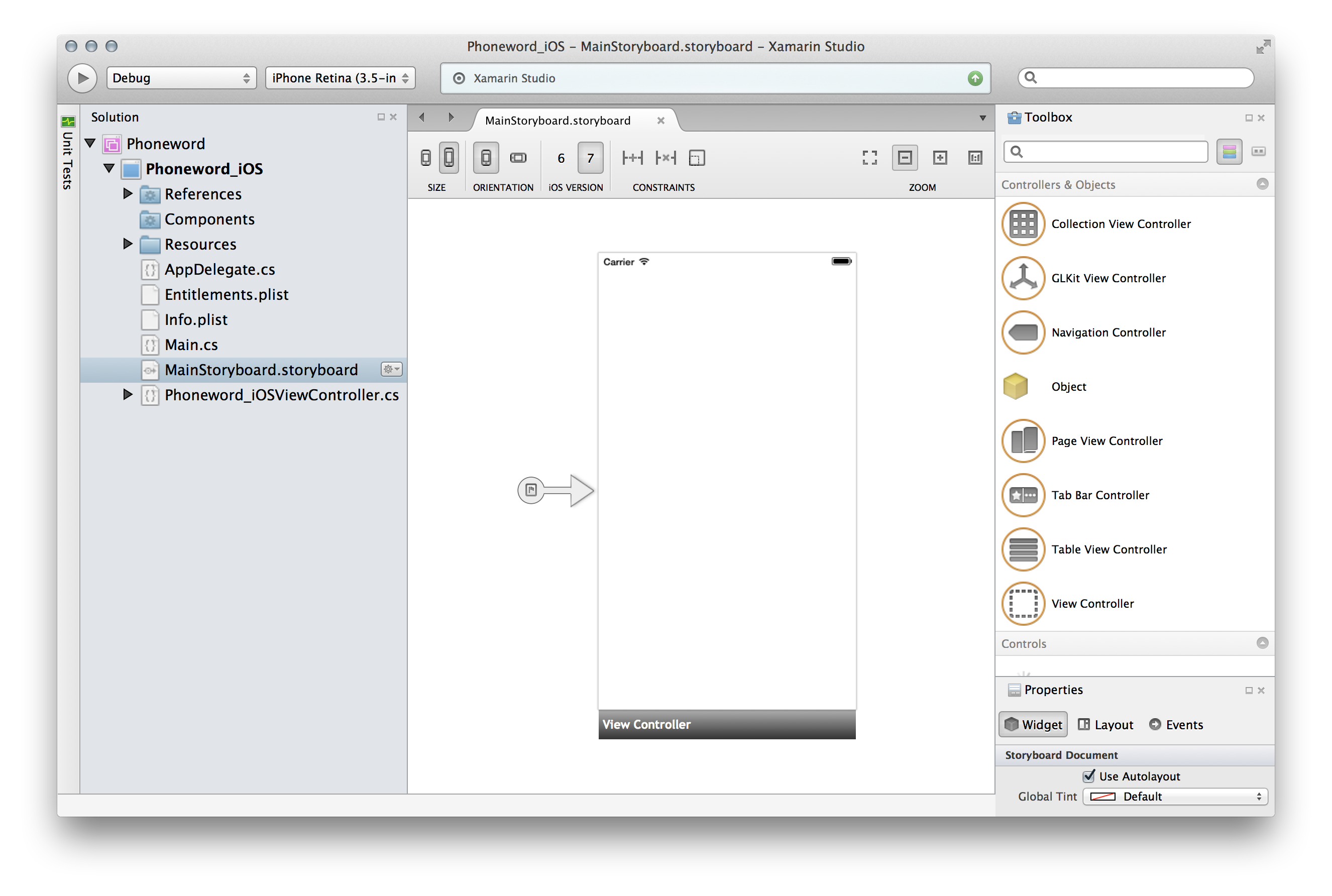Open the Events properties tab
This screenshot has width=1332, height=896.
click(1177, 725)
